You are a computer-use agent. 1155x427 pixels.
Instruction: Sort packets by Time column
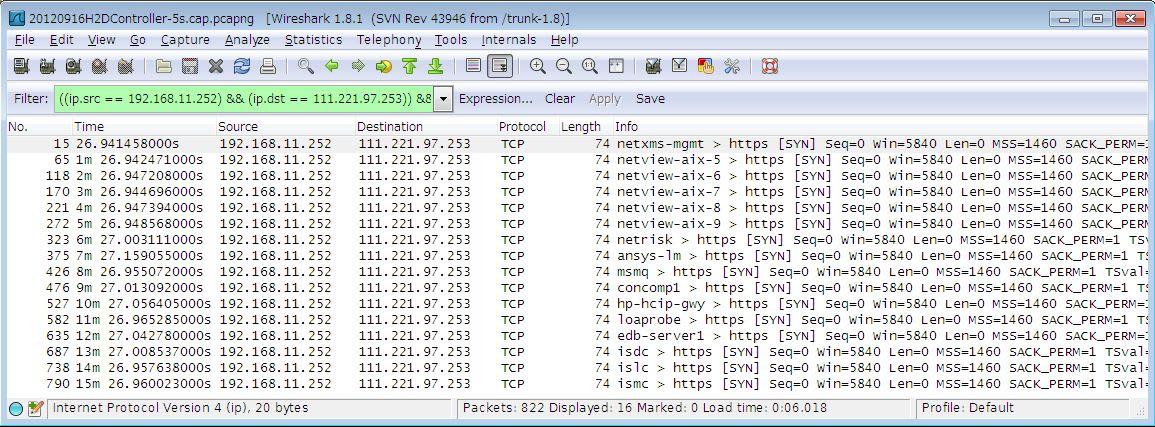tap(144, 127)
